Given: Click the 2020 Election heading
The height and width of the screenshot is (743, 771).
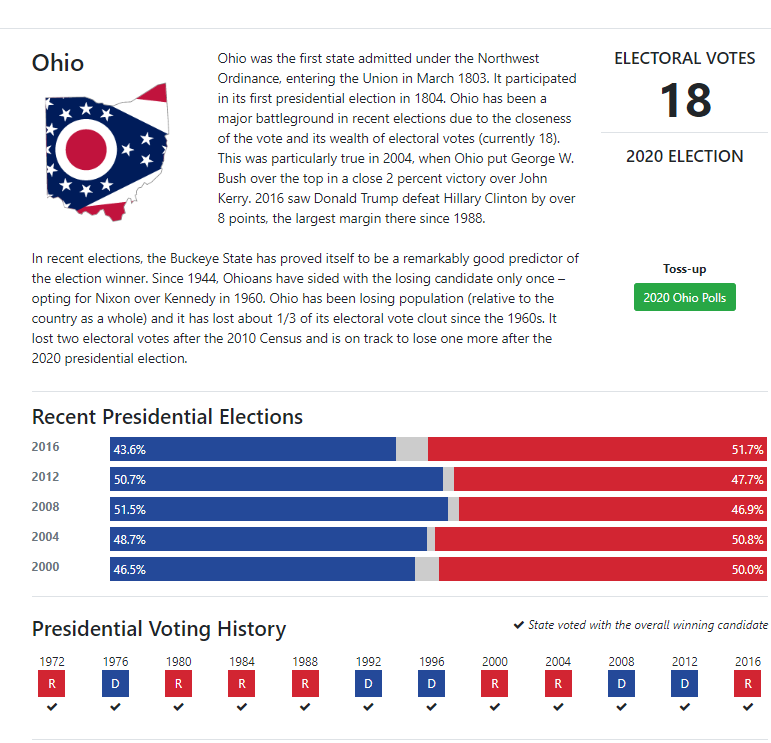Looking at the screenshot, I should coord(685,156).
